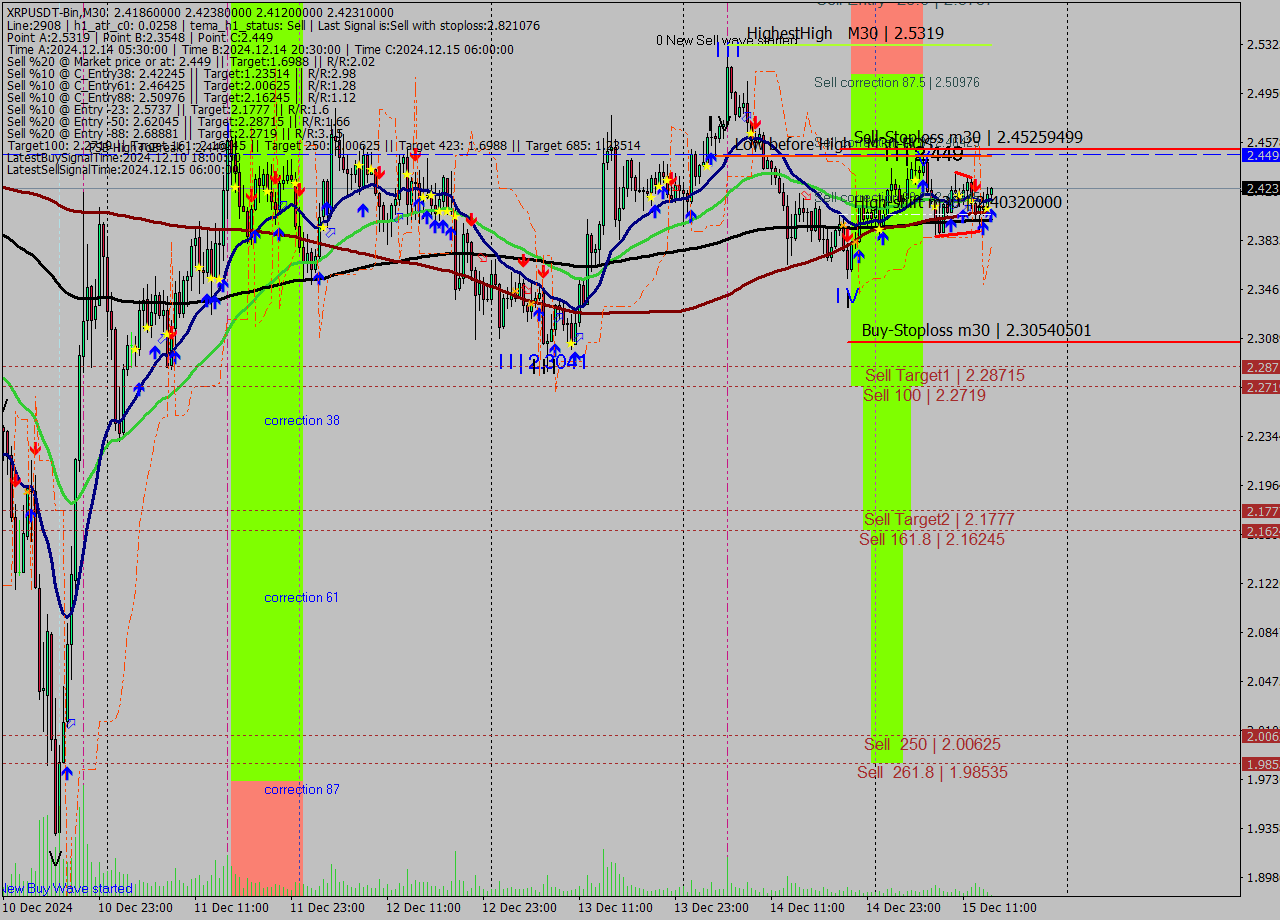Click the 'Sell 161.8 | 2.16245' label
1280x920 pixels.
tap(932, 540)
